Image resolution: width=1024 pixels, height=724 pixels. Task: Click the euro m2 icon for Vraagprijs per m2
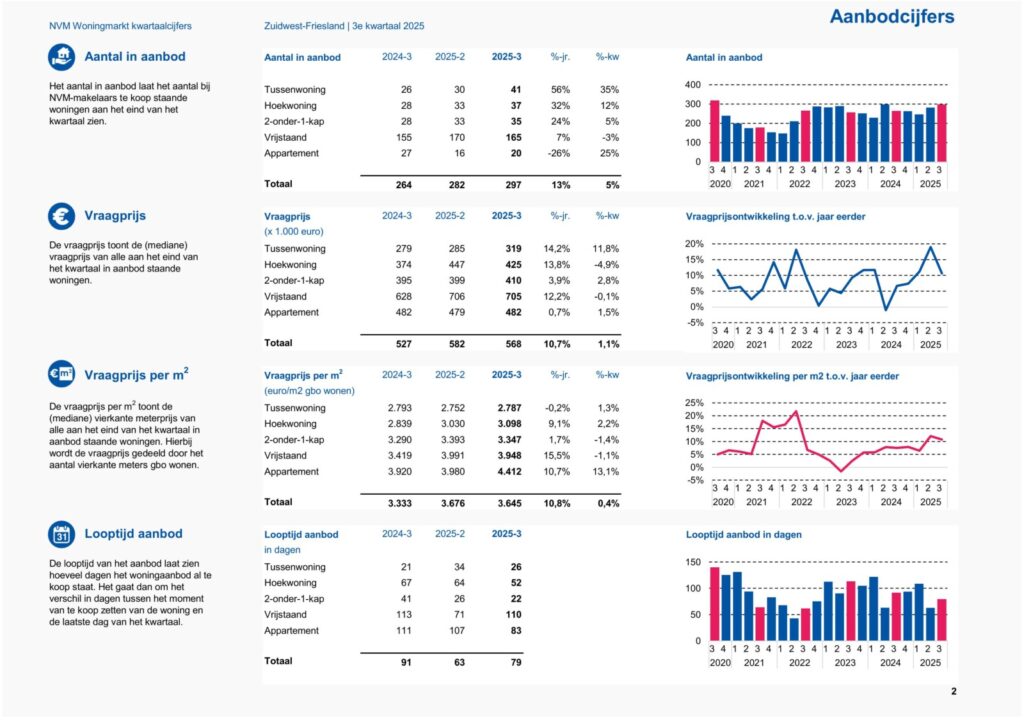click(62, 375)
